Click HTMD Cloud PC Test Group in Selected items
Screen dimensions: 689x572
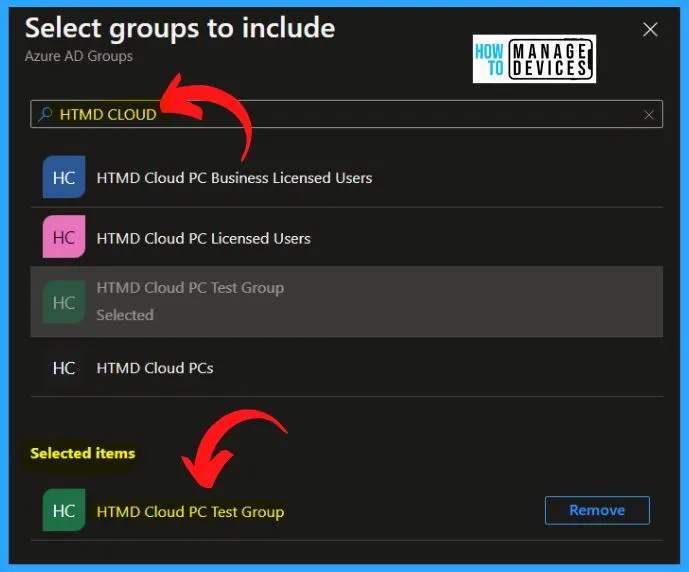pyautogui.click(x=190, y=512)
